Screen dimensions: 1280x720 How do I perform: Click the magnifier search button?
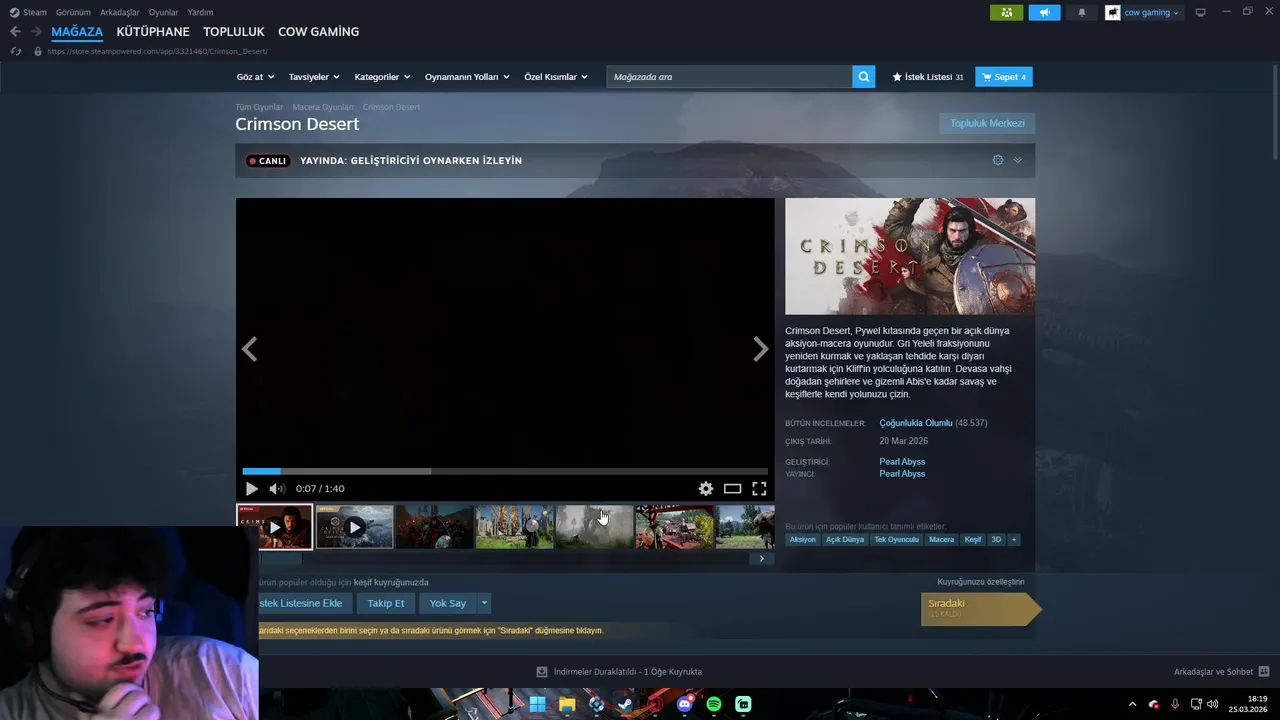(864, 77)
